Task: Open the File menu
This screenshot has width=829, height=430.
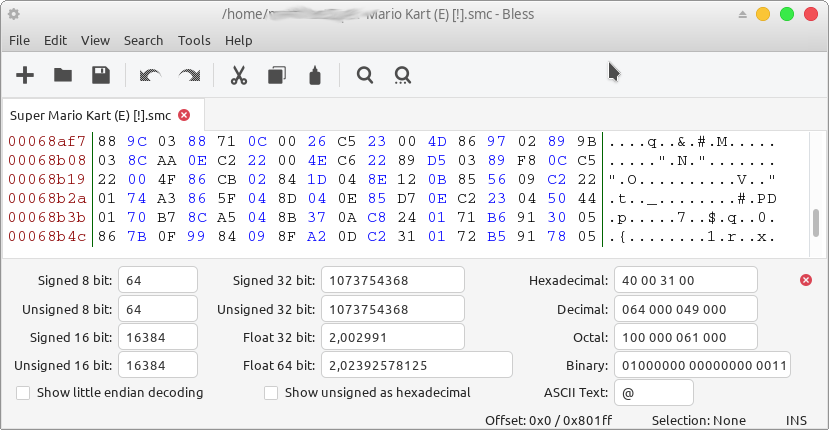Action: [20, 40]
